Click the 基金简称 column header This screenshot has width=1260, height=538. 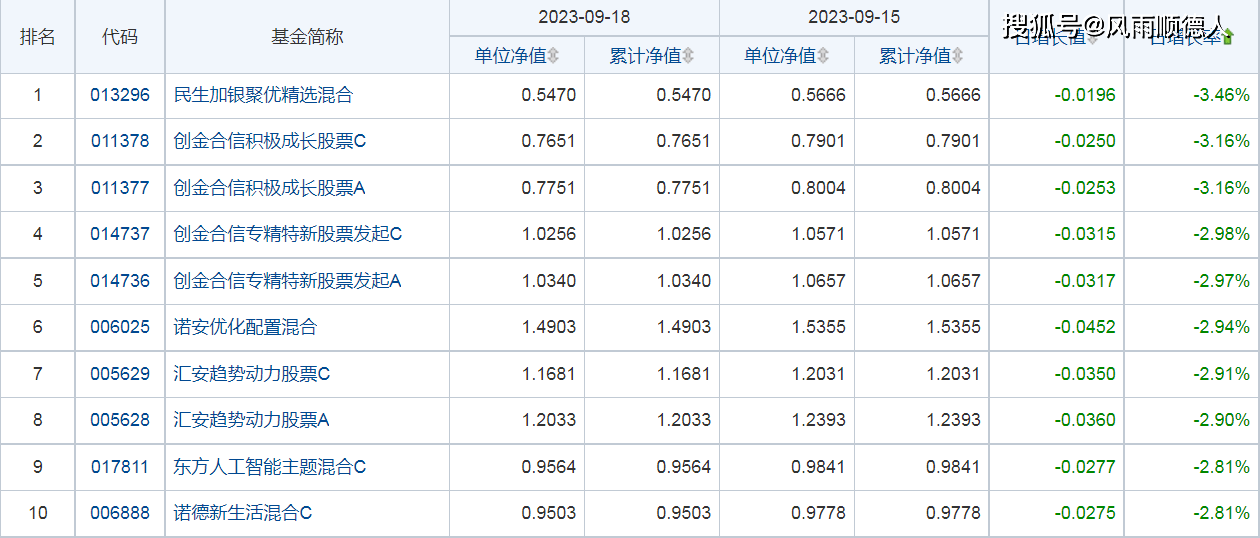click(307, 37)
